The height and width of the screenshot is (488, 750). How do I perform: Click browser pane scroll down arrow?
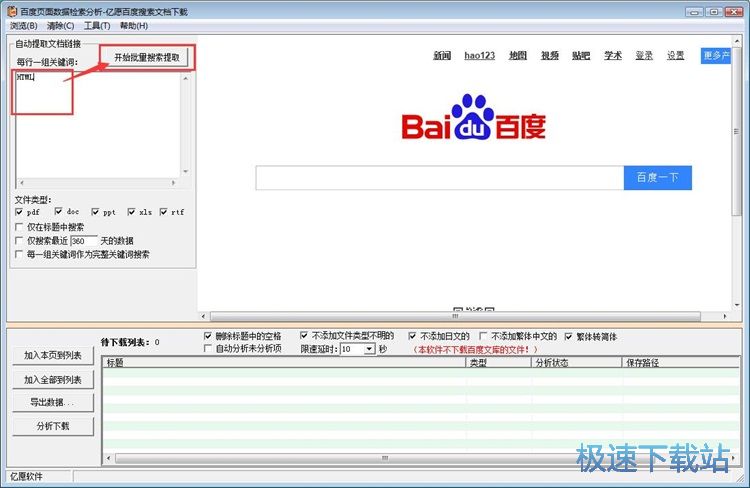pos(737,305)
